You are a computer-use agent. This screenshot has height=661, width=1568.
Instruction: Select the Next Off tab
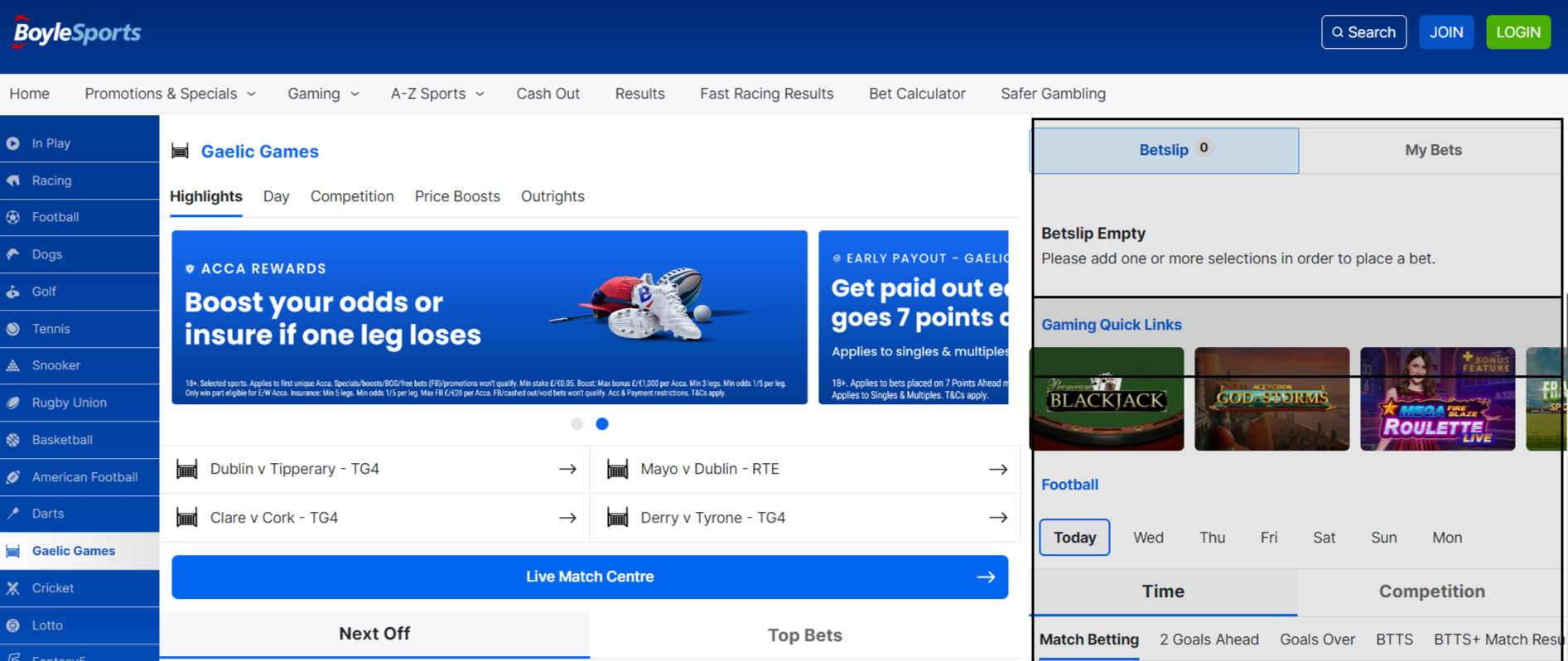click(374, 634)
